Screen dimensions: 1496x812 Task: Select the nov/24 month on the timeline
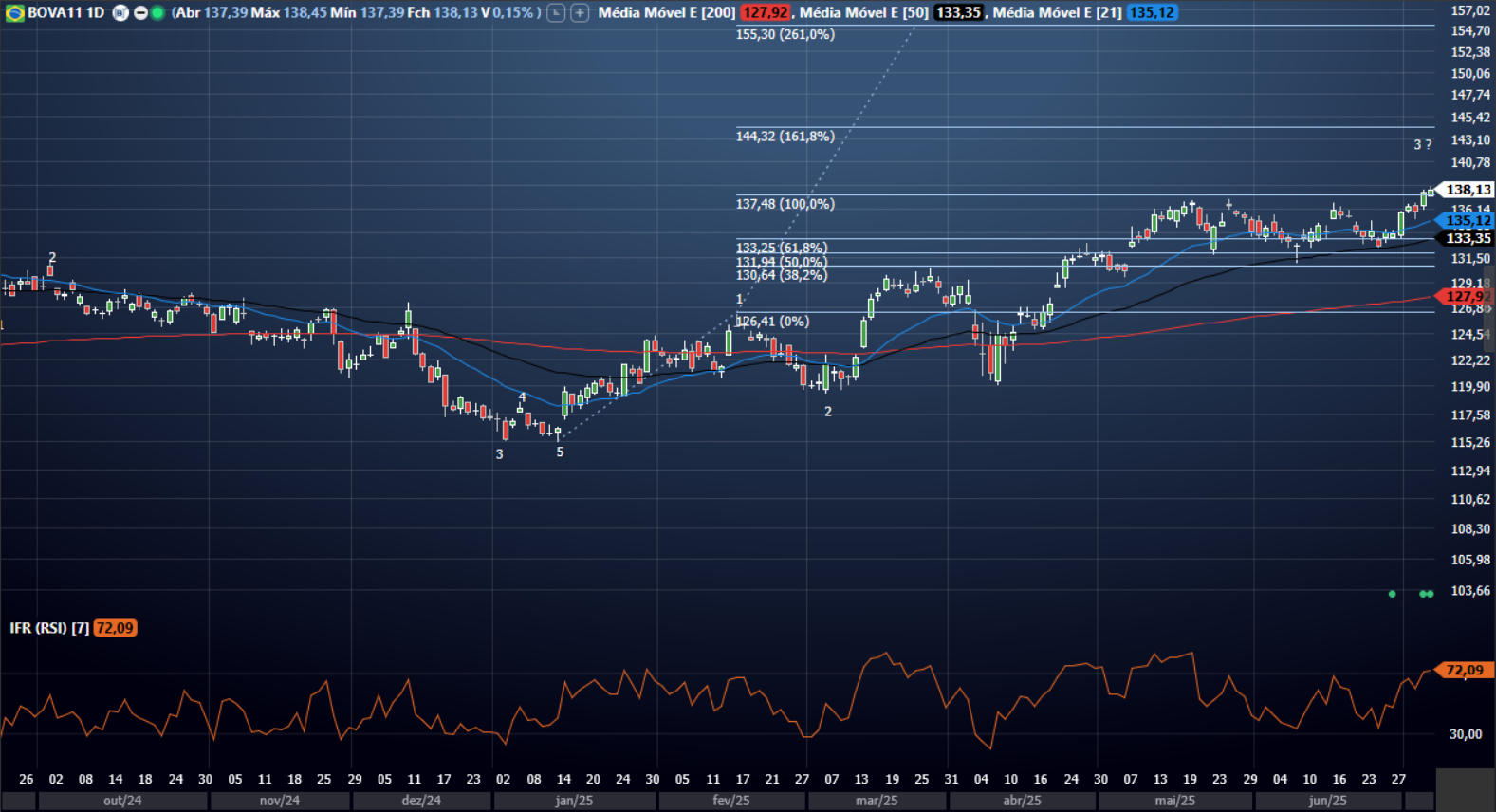click(x=280, y=801)
